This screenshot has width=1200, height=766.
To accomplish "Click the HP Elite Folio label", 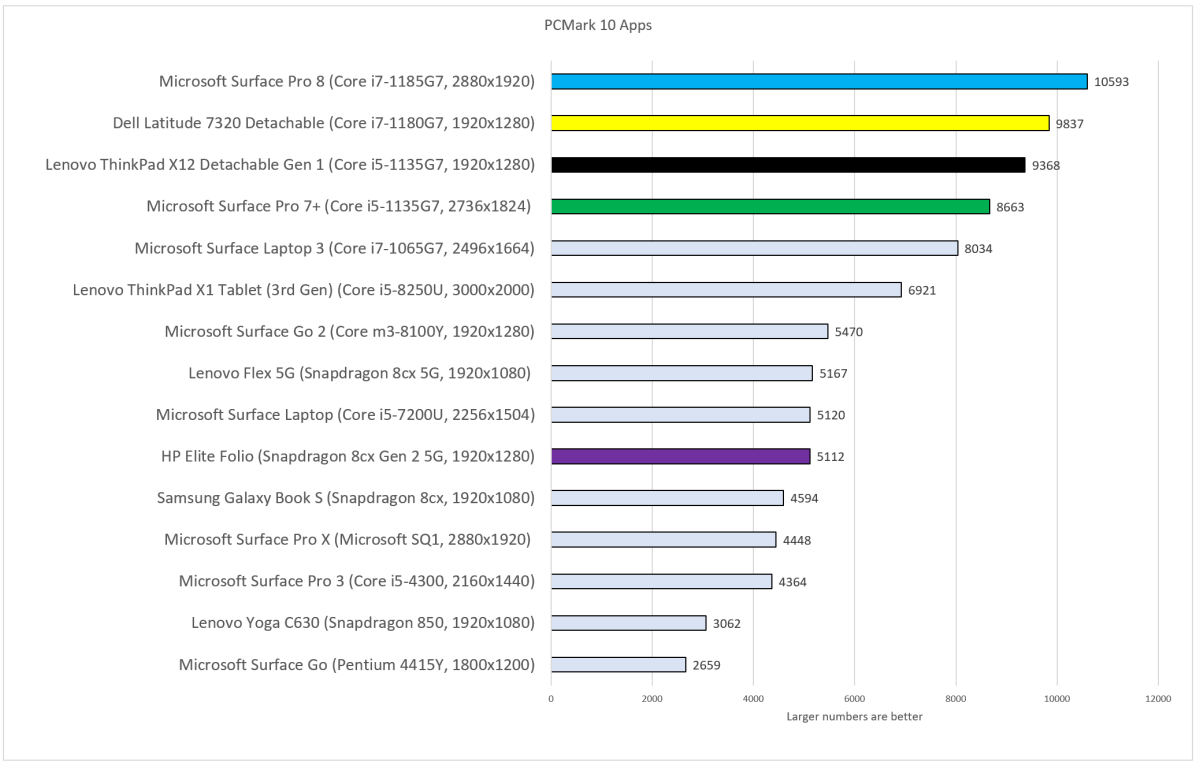I will [348, 456].
